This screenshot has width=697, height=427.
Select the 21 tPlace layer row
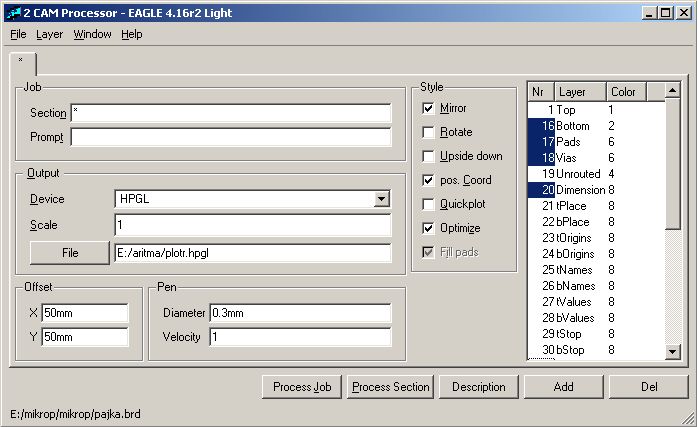[596, 206]
